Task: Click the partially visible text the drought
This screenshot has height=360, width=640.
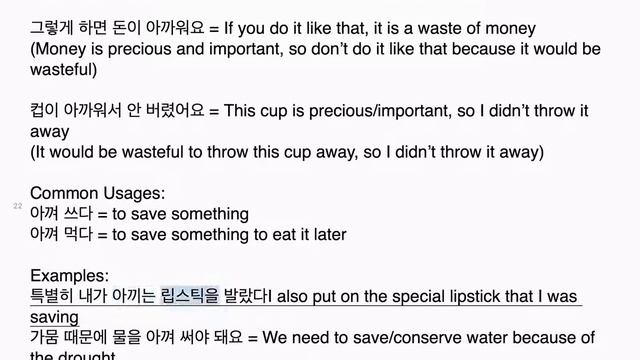Action: [x=73, y=355]
